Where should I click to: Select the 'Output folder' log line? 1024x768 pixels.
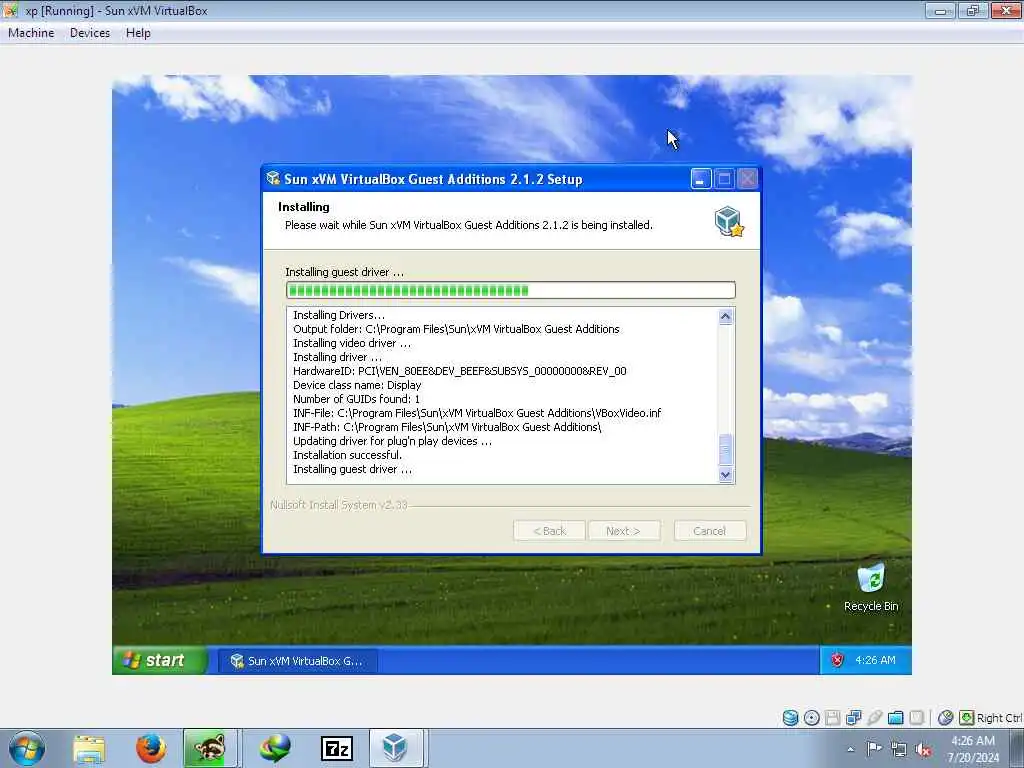tap(456, 329)
